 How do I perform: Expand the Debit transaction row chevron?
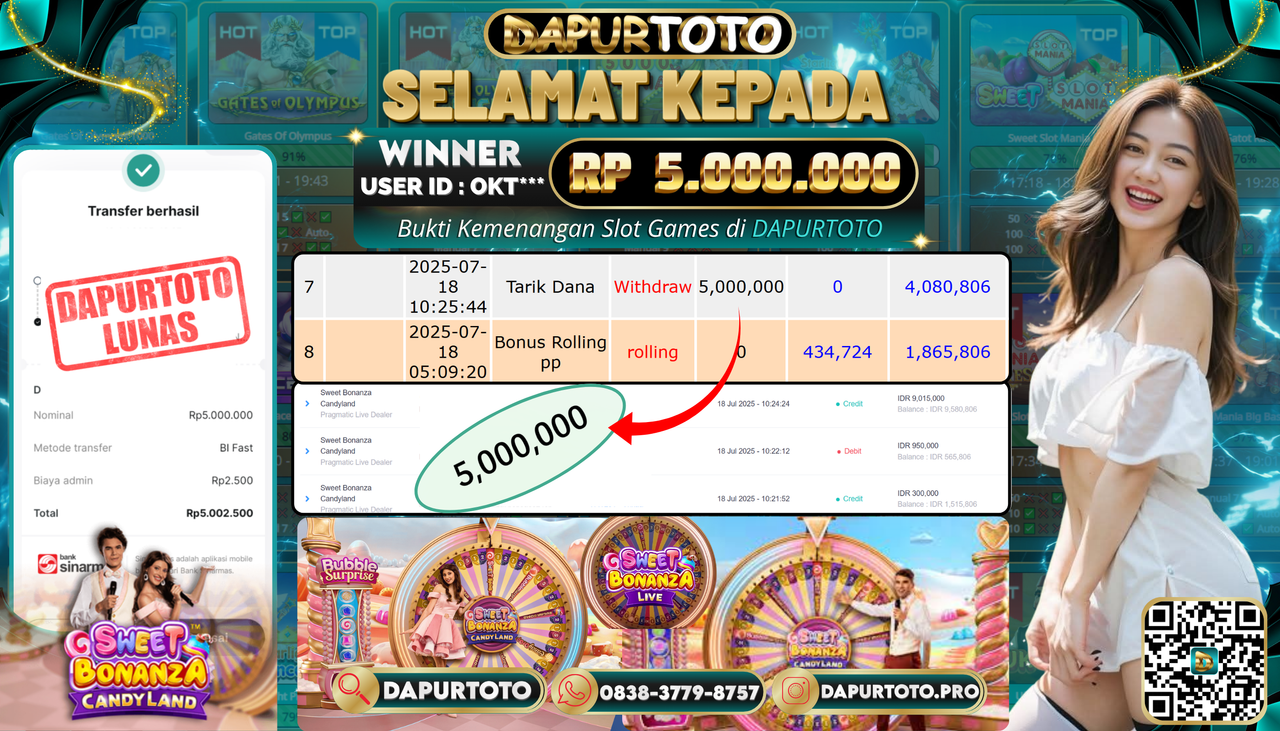pyautogui.click(x=307, y=451)
